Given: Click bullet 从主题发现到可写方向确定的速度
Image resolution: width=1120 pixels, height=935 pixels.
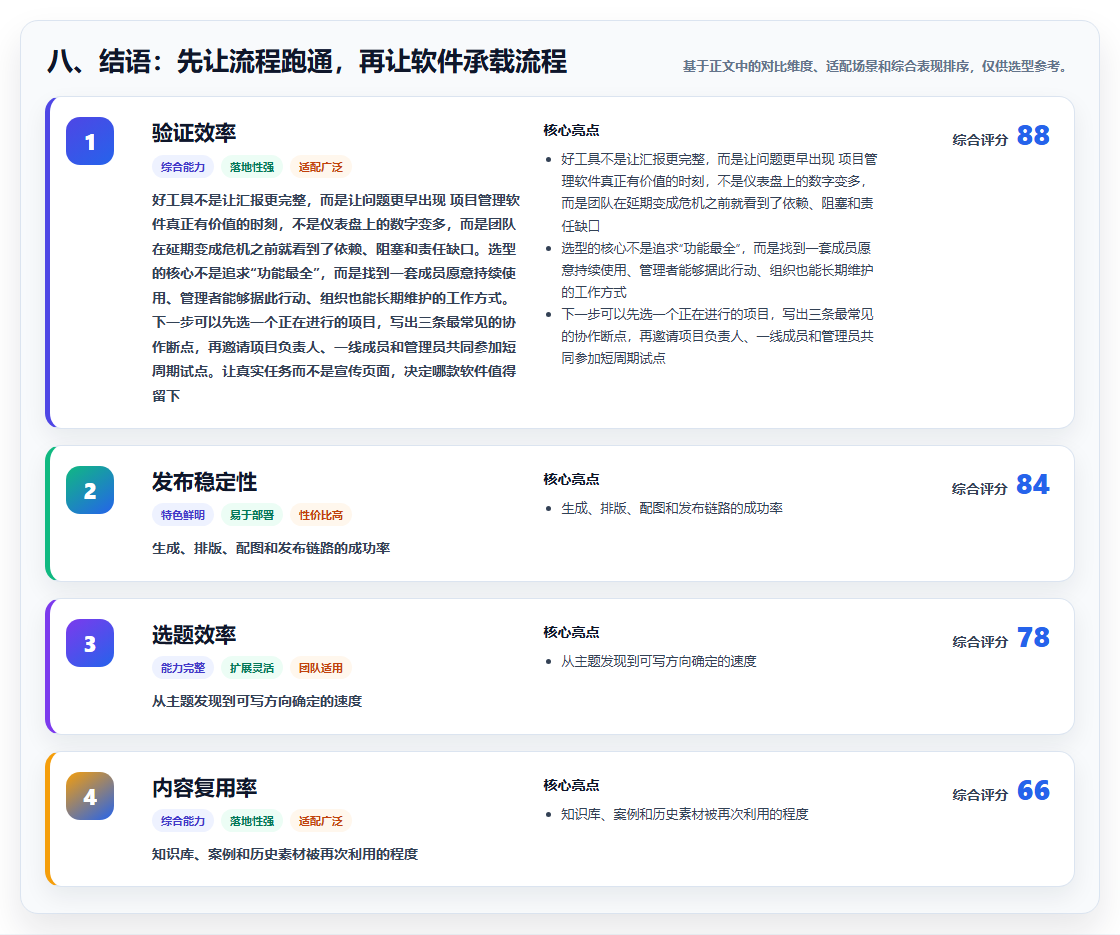Looking at the screenshot, I should click(659, 661).
